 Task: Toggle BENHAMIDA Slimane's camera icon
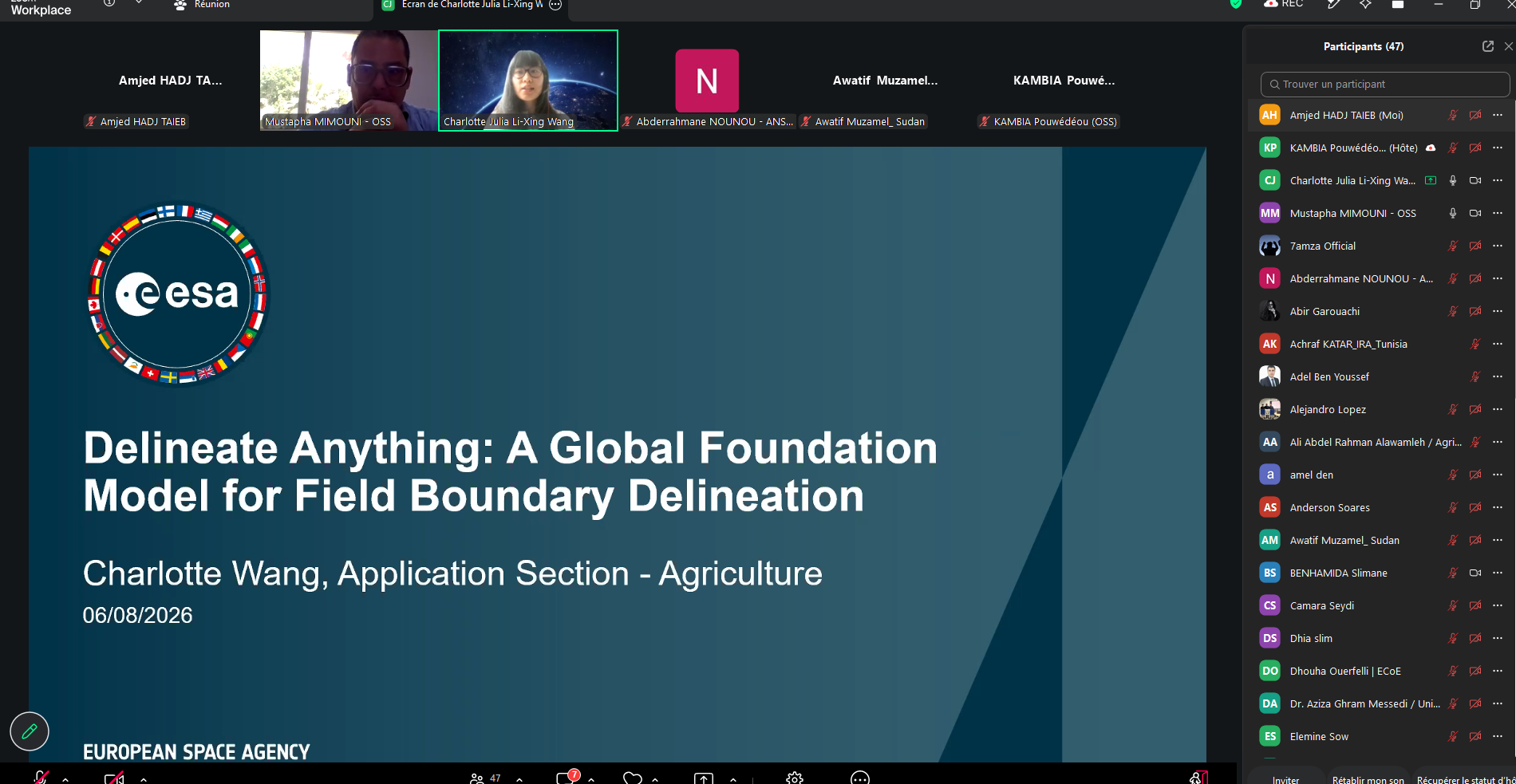point(1475,573)
